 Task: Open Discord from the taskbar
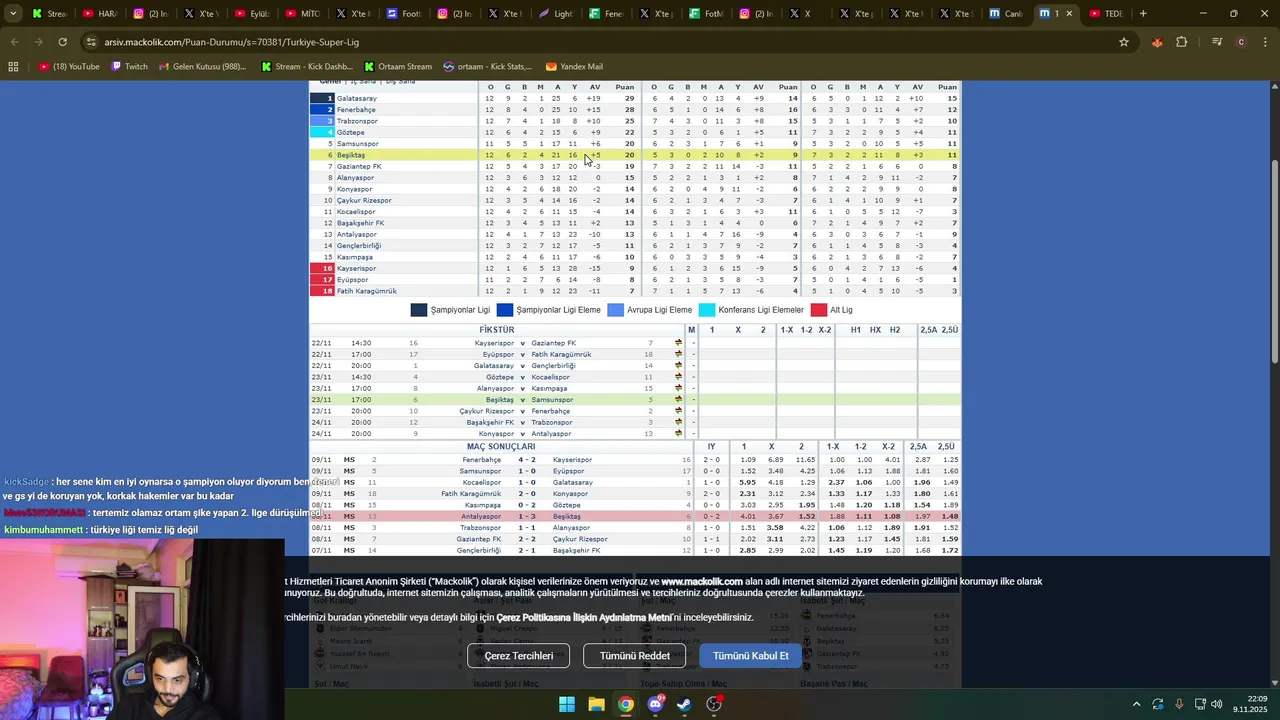[655, 704]
